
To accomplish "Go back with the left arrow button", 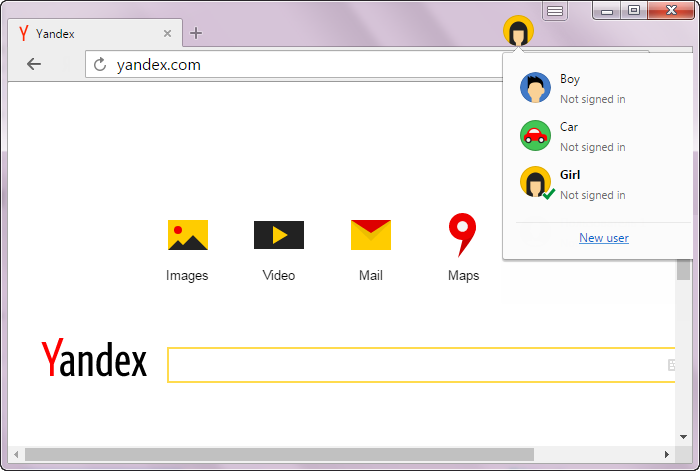I will pos(33,64).
